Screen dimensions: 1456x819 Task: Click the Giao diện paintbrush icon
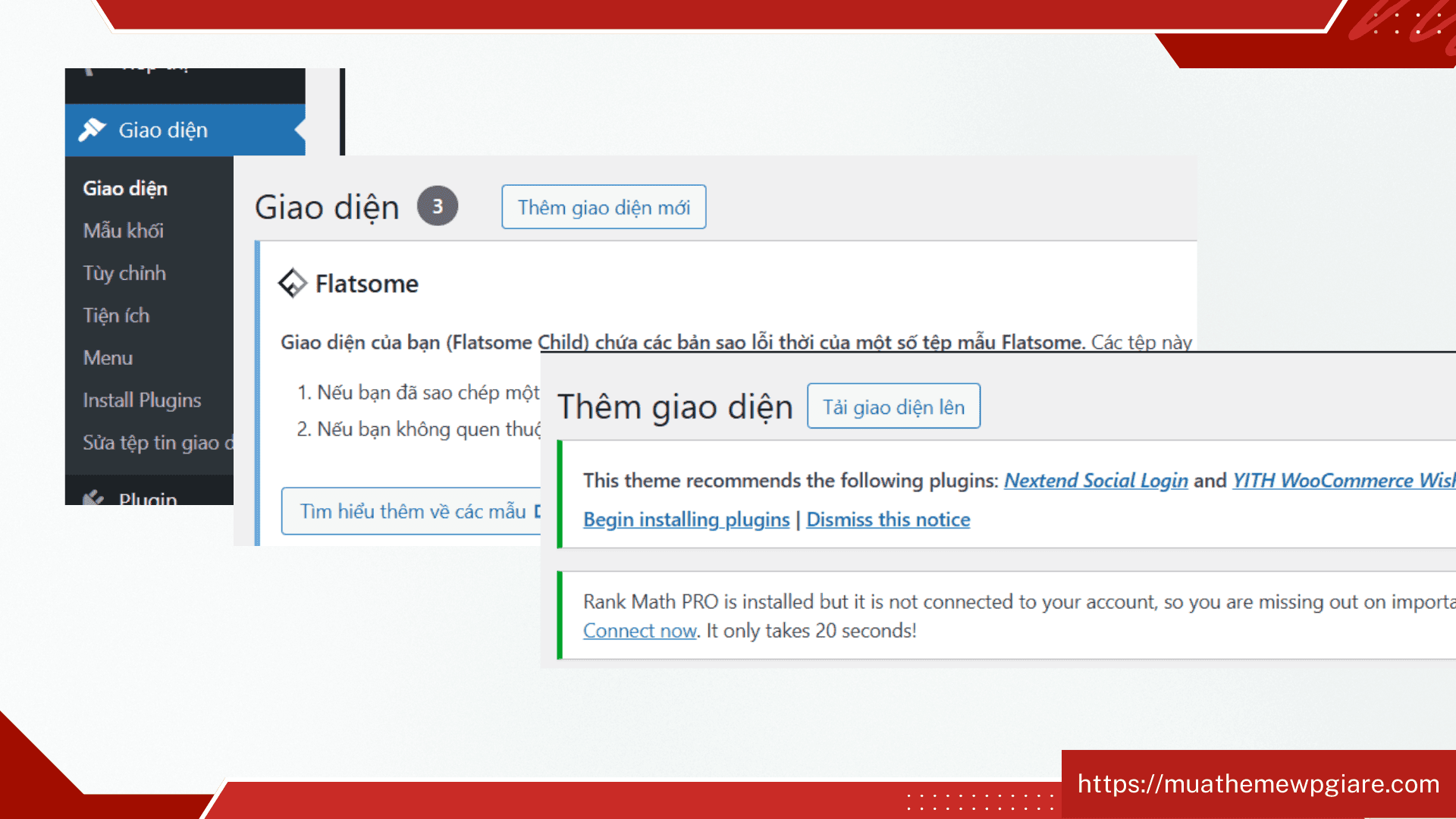coord(93,130)
